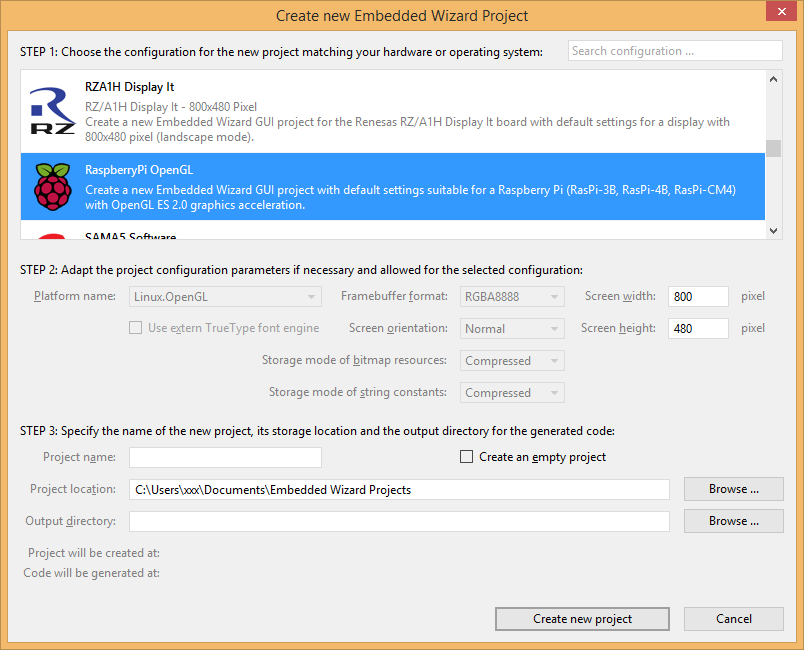The width and height of the screenshot is (804, 650).
Task: Click the Cancel button
Action: click(x=733, y=619)
